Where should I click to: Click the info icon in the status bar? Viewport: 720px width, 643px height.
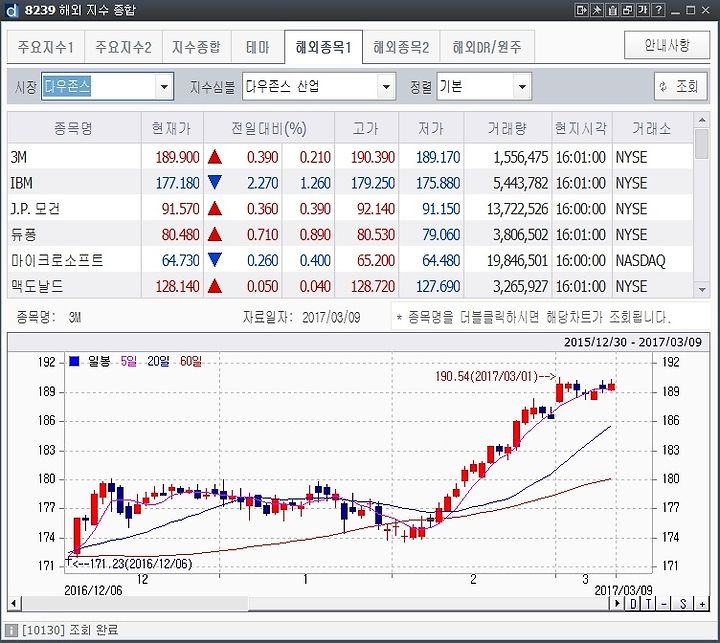(x=11, y=630)
